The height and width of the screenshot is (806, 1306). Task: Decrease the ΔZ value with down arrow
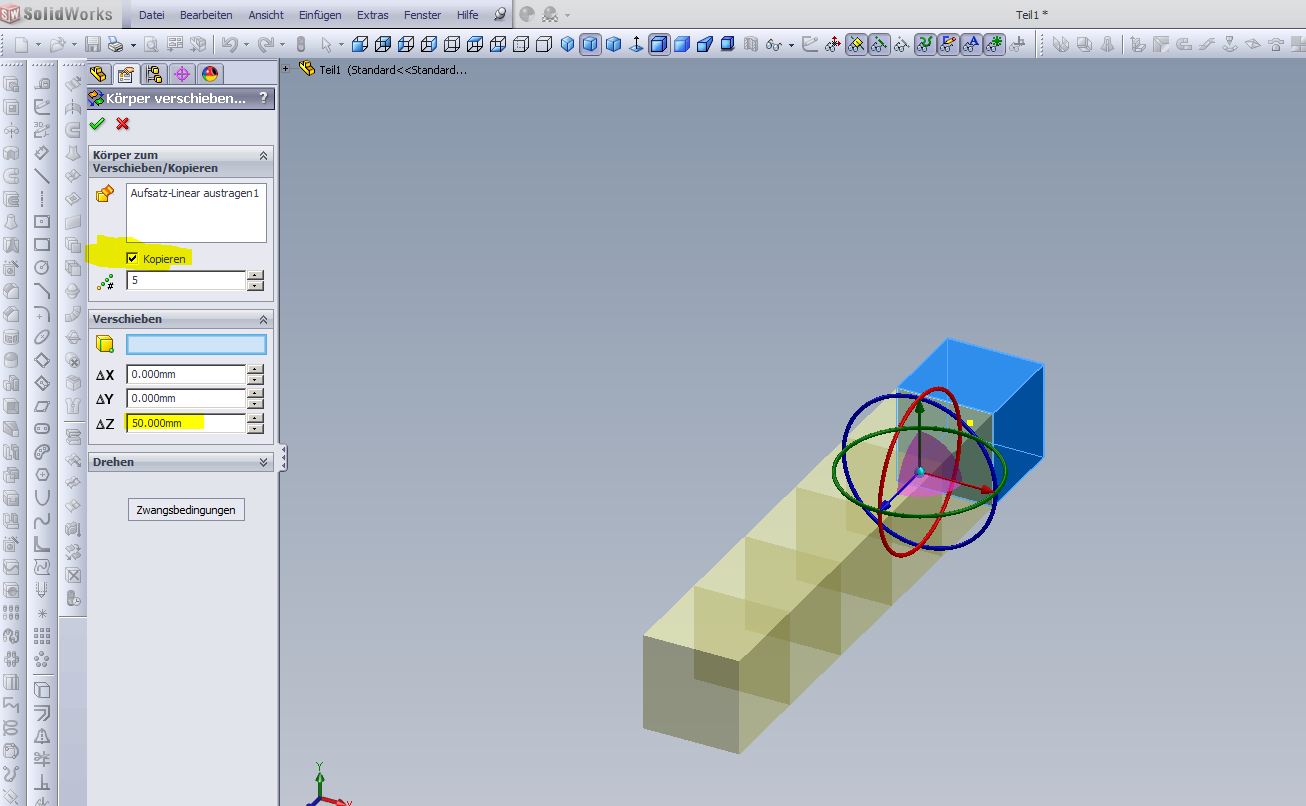click(255, 428)
